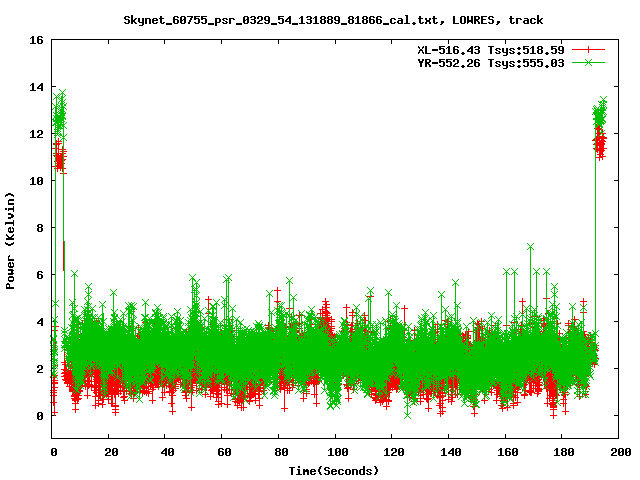This screenshot has width=640, height=480.
Task: Click the x-axis tick label 60
Action: pyautogui.click(x=224, y=452)
